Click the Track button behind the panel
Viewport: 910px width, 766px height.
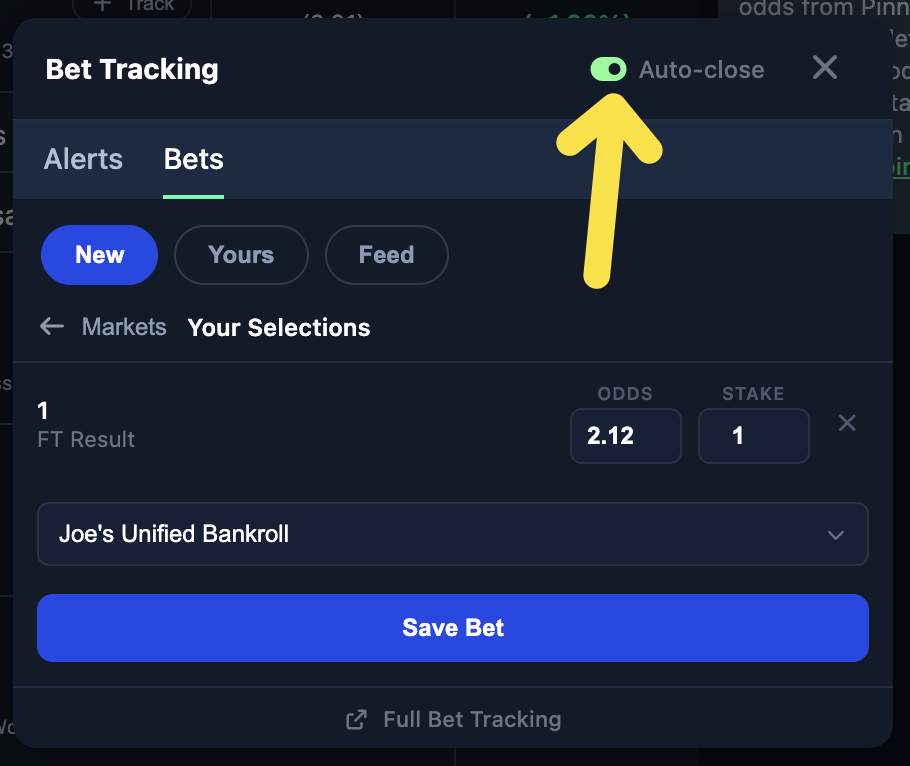click(130, 6)
